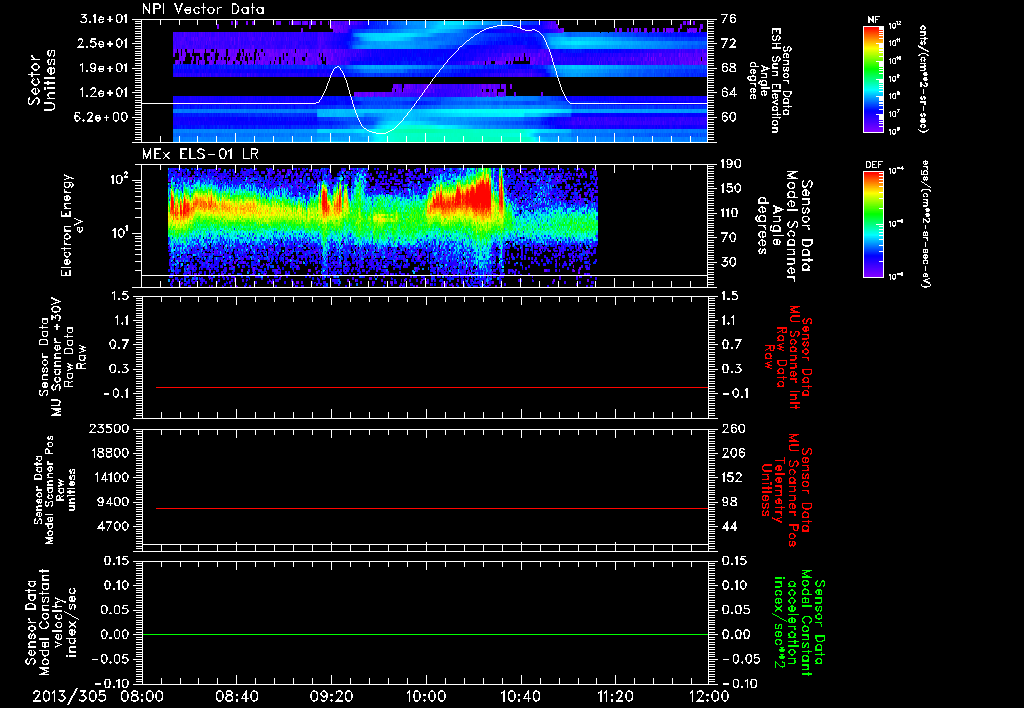
Task: Click the 12:00 end time label
Action: (709, 697)
